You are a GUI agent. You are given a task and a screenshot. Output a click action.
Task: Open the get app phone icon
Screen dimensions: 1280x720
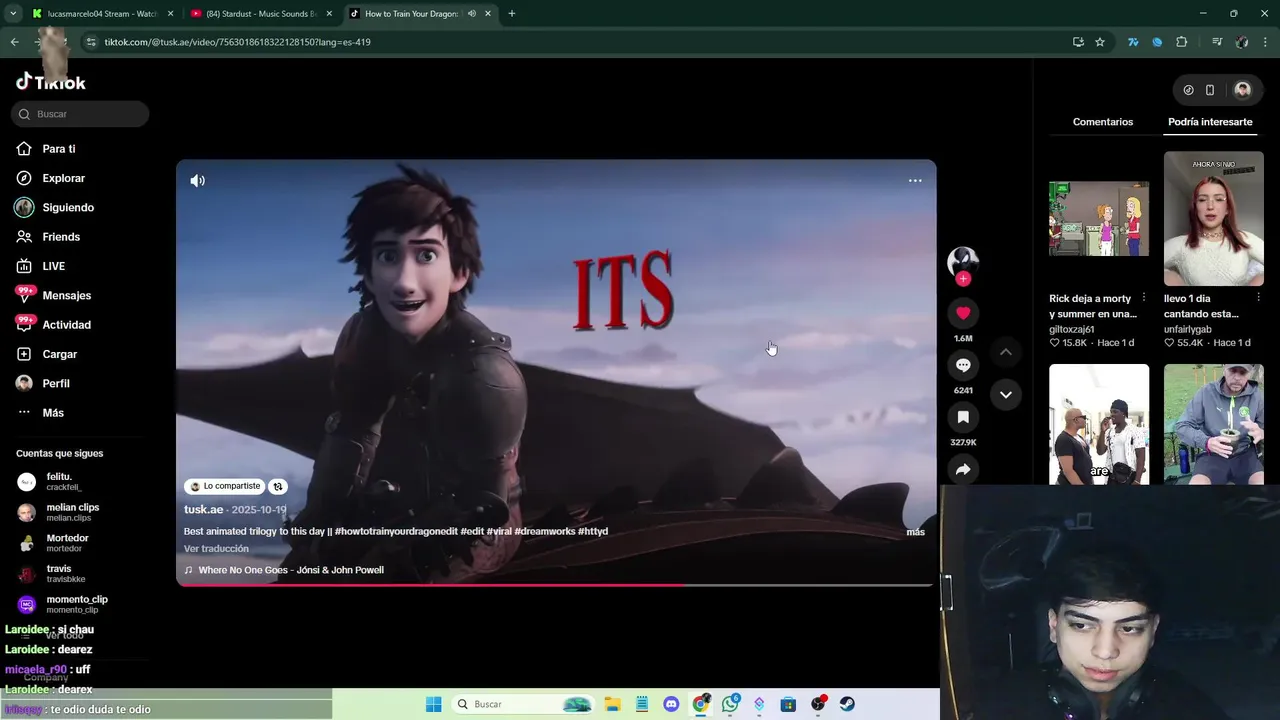pyautogui.click(x=1210, y=90)
